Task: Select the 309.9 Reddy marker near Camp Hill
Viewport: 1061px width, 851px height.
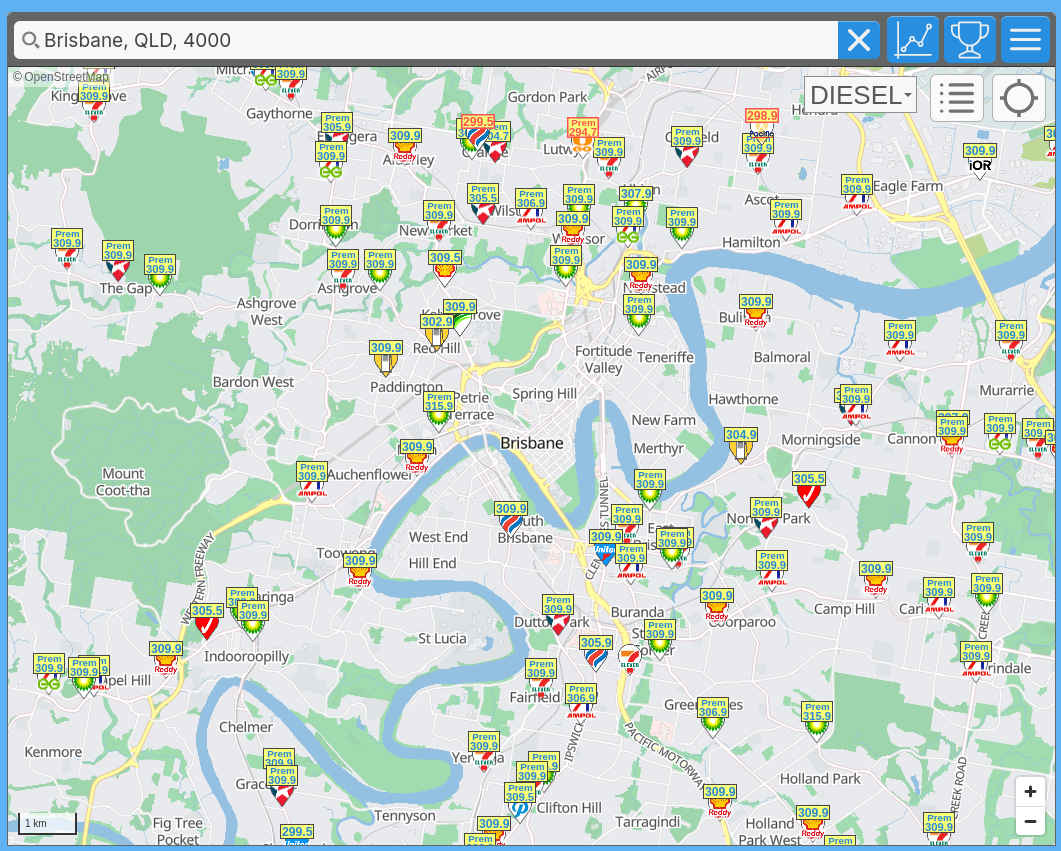Action: pos(876,580)
